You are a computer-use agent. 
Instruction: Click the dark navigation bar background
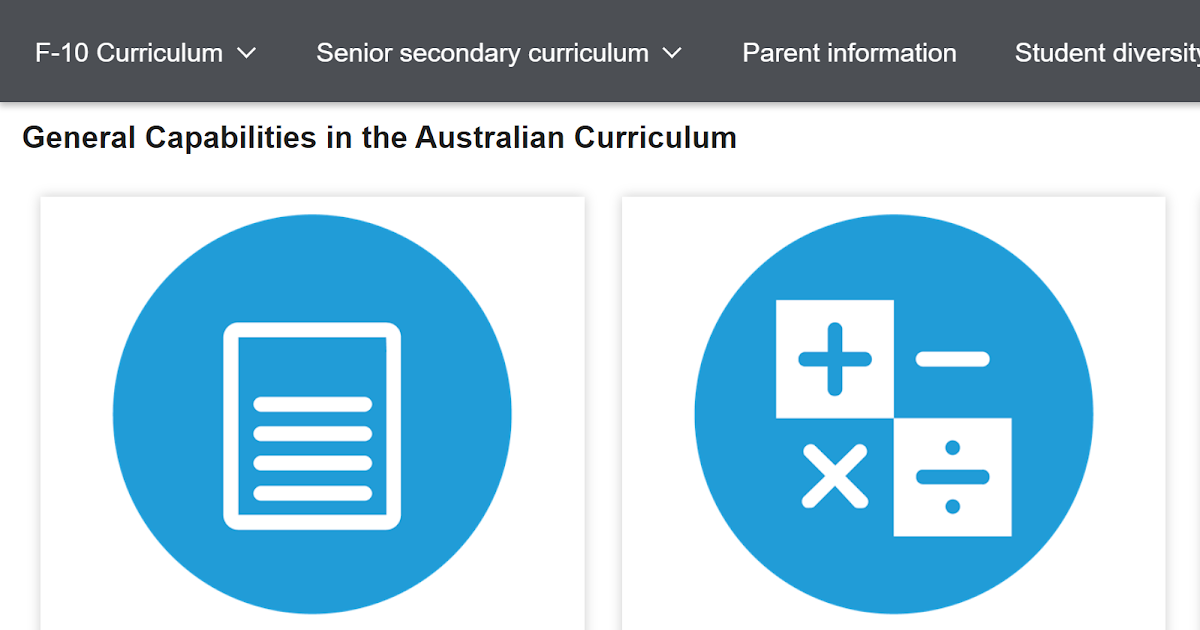tap(600, 15)
